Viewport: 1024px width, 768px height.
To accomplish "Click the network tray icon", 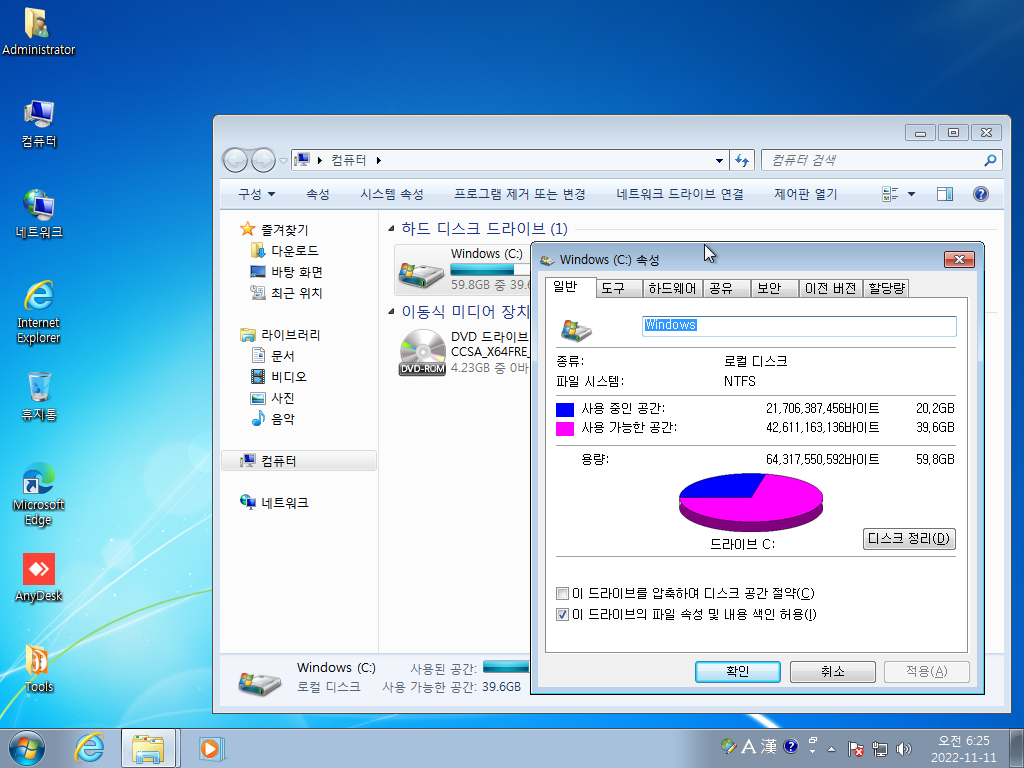I will [880, 748].
